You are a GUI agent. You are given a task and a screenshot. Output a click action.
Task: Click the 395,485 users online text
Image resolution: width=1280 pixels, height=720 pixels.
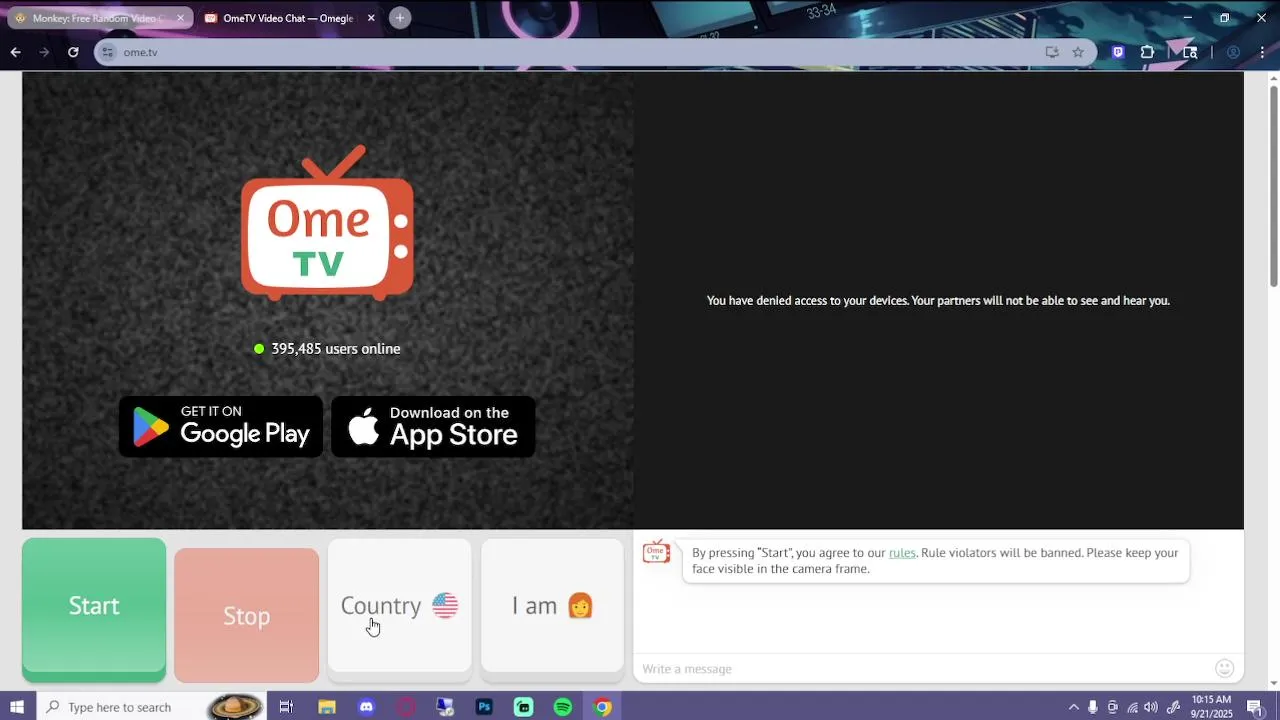(x=336, y=349)
